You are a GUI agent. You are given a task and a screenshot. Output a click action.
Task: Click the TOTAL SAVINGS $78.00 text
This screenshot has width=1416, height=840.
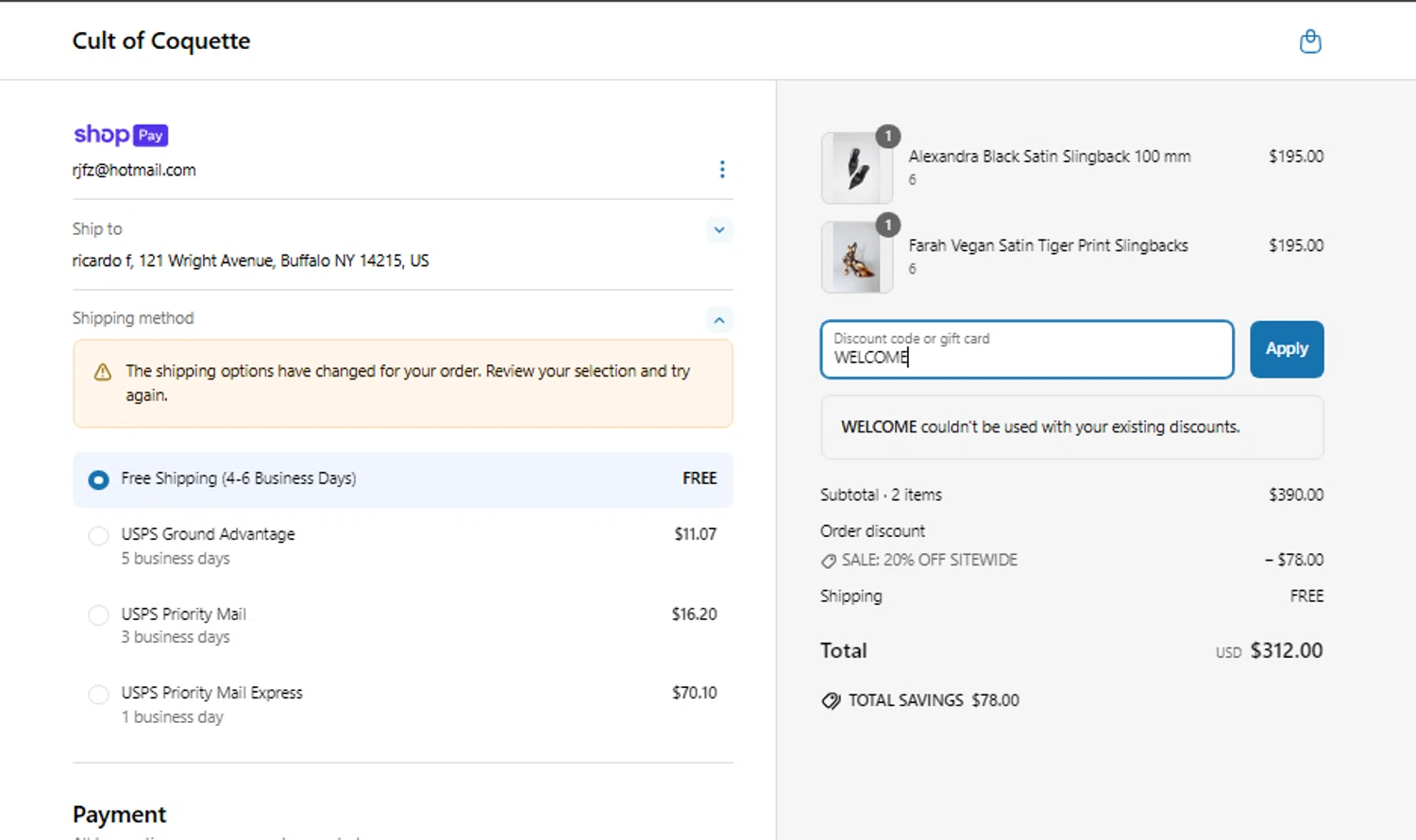934,700
